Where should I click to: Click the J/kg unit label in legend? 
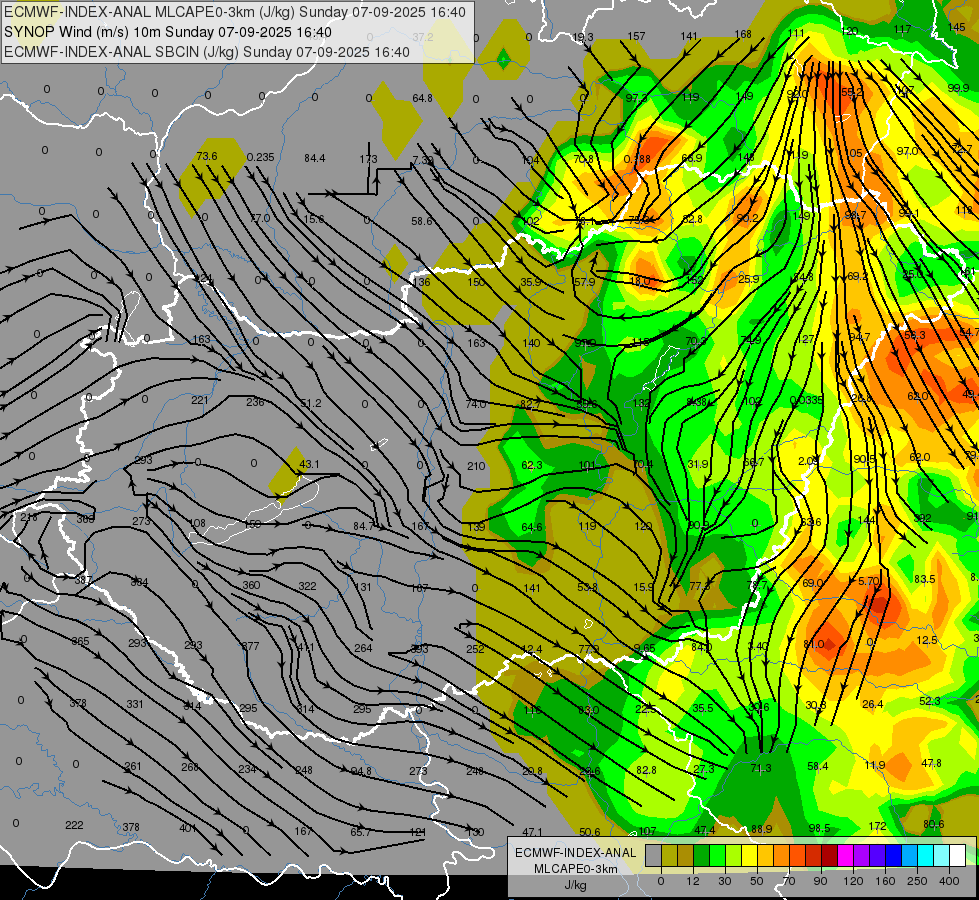point(575,885)
